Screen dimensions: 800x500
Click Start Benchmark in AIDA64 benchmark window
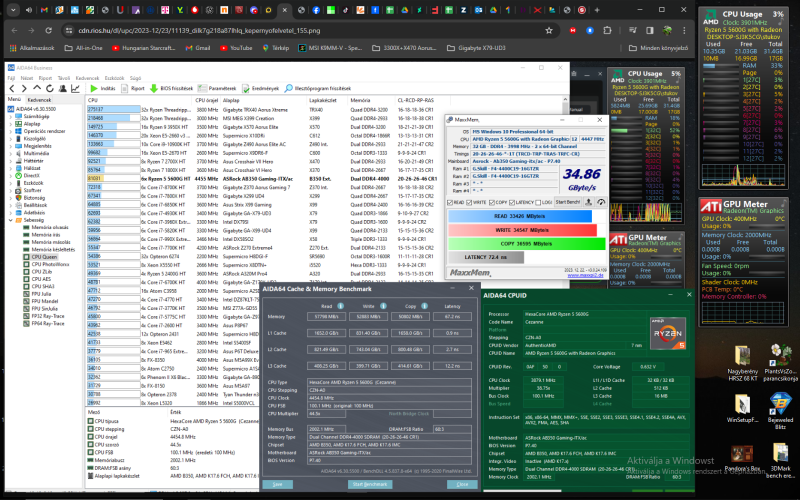click(370, 484)
